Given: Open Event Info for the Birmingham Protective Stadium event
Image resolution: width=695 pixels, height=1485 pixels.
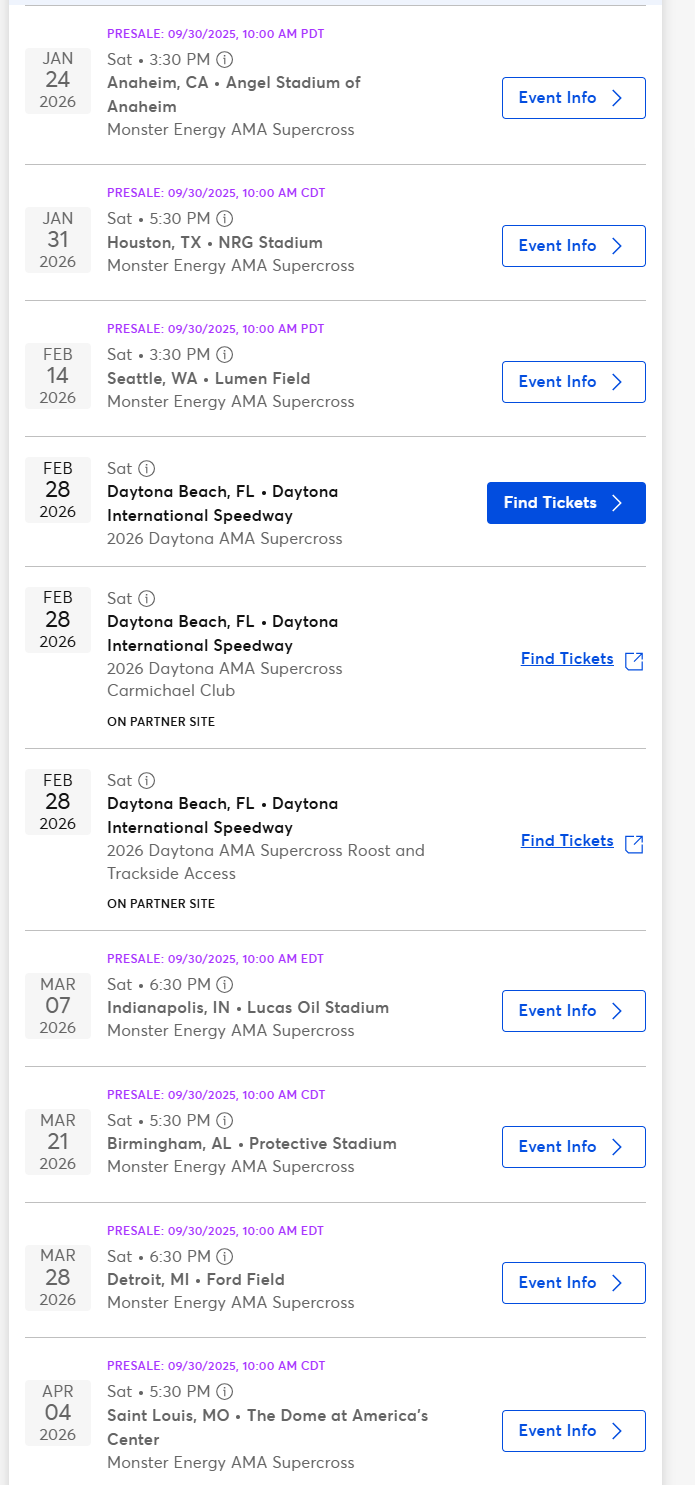Looking at the screenshot, I should [573, 1147].
